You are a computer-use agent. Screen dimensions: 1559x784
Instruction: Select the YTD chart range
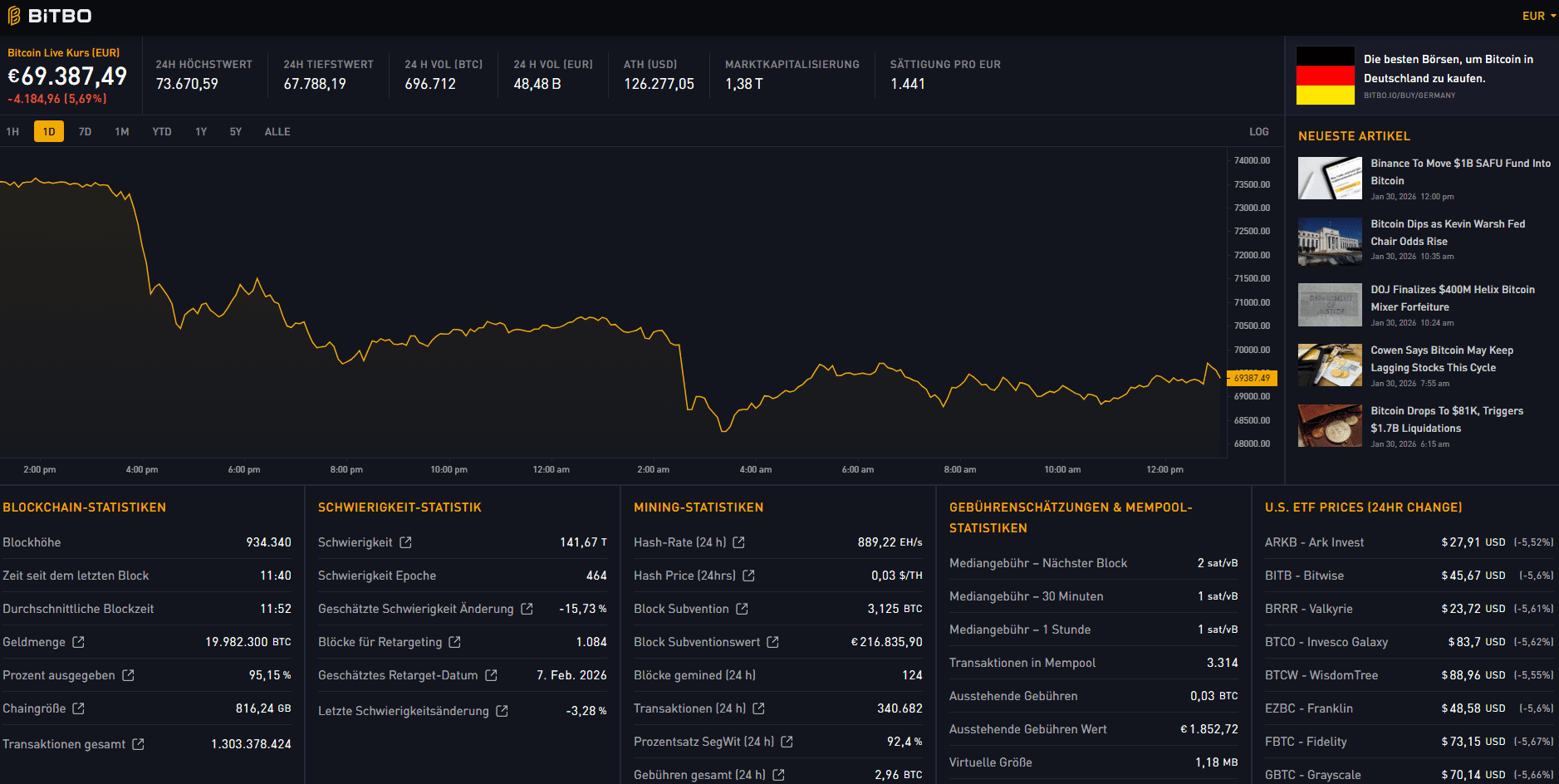(162, 131)
